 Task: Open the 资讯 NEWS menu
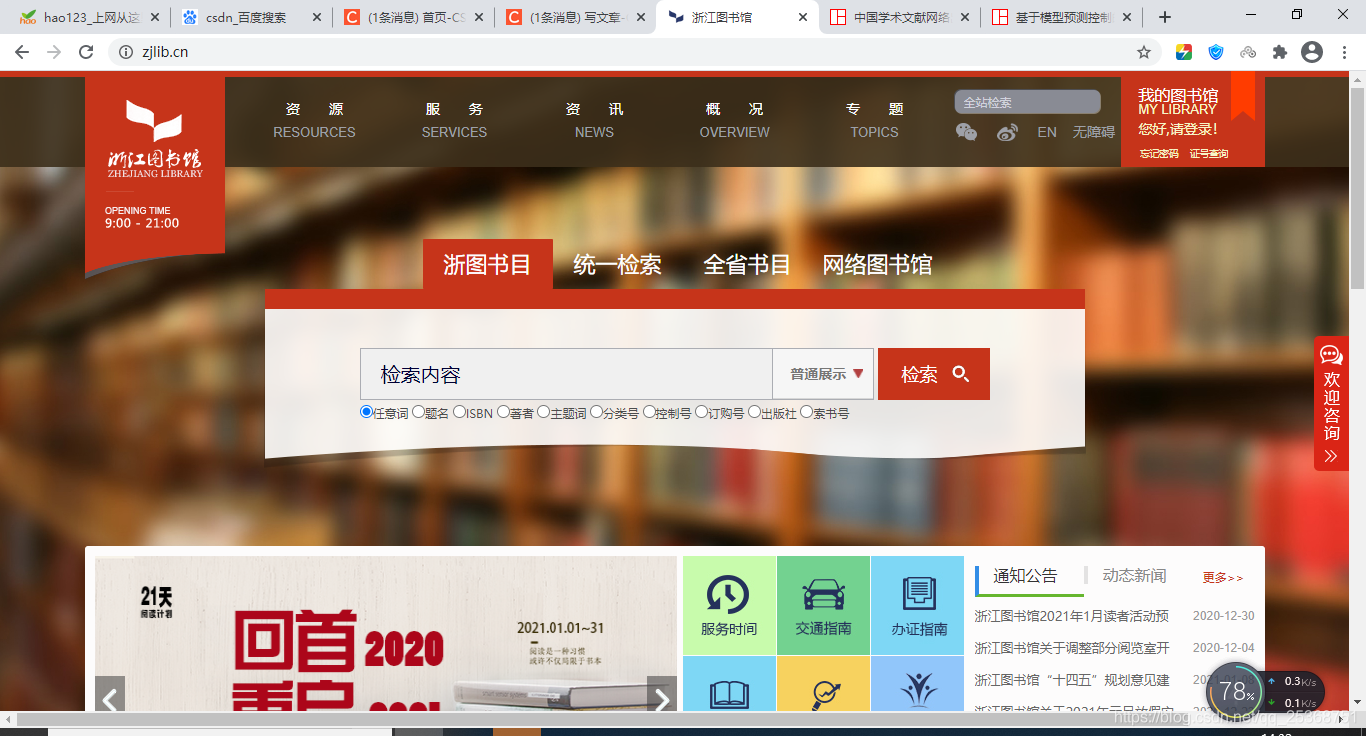[x=594, y=120]
